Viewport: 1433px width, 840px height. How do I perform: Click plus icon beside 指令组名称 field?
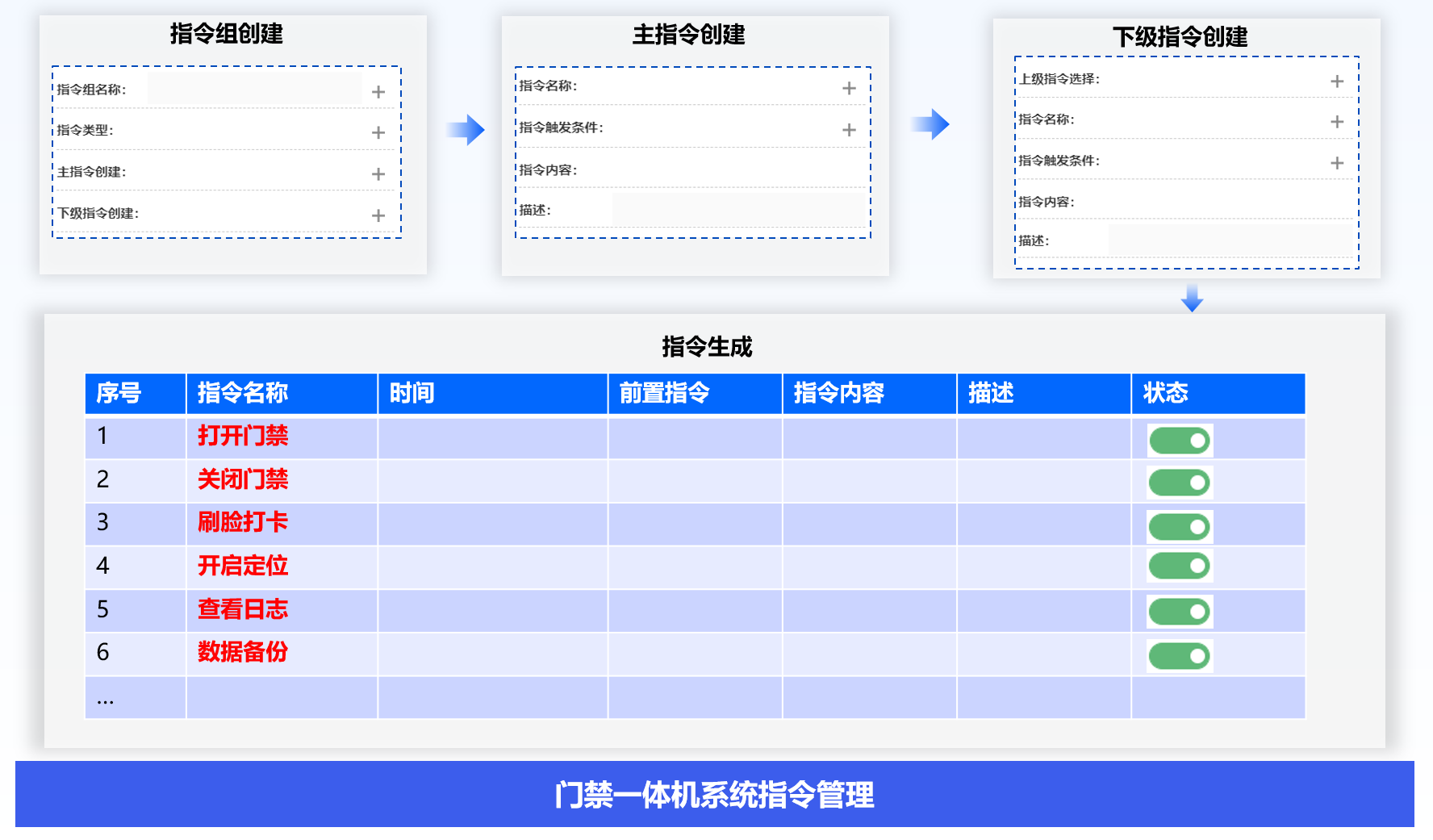point(378,92)
